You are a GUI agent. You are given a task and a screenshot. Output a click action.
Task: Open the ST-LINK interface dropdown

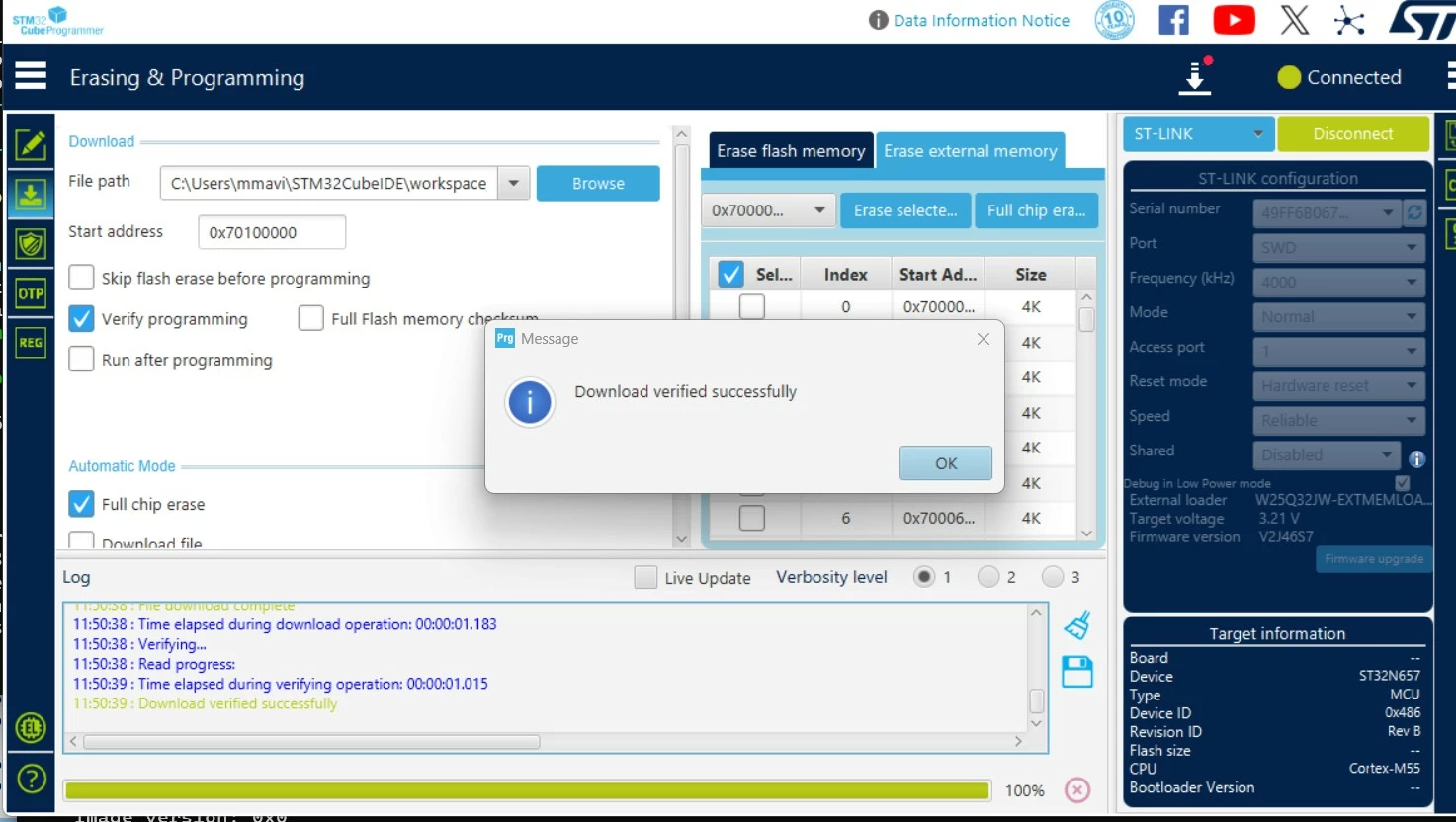[1198, 133]
